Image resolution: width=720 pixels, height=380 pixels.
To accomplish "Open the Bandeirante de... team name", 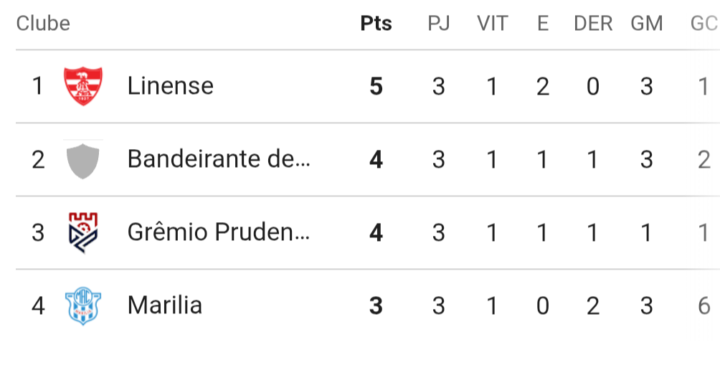I will point(219,159).
